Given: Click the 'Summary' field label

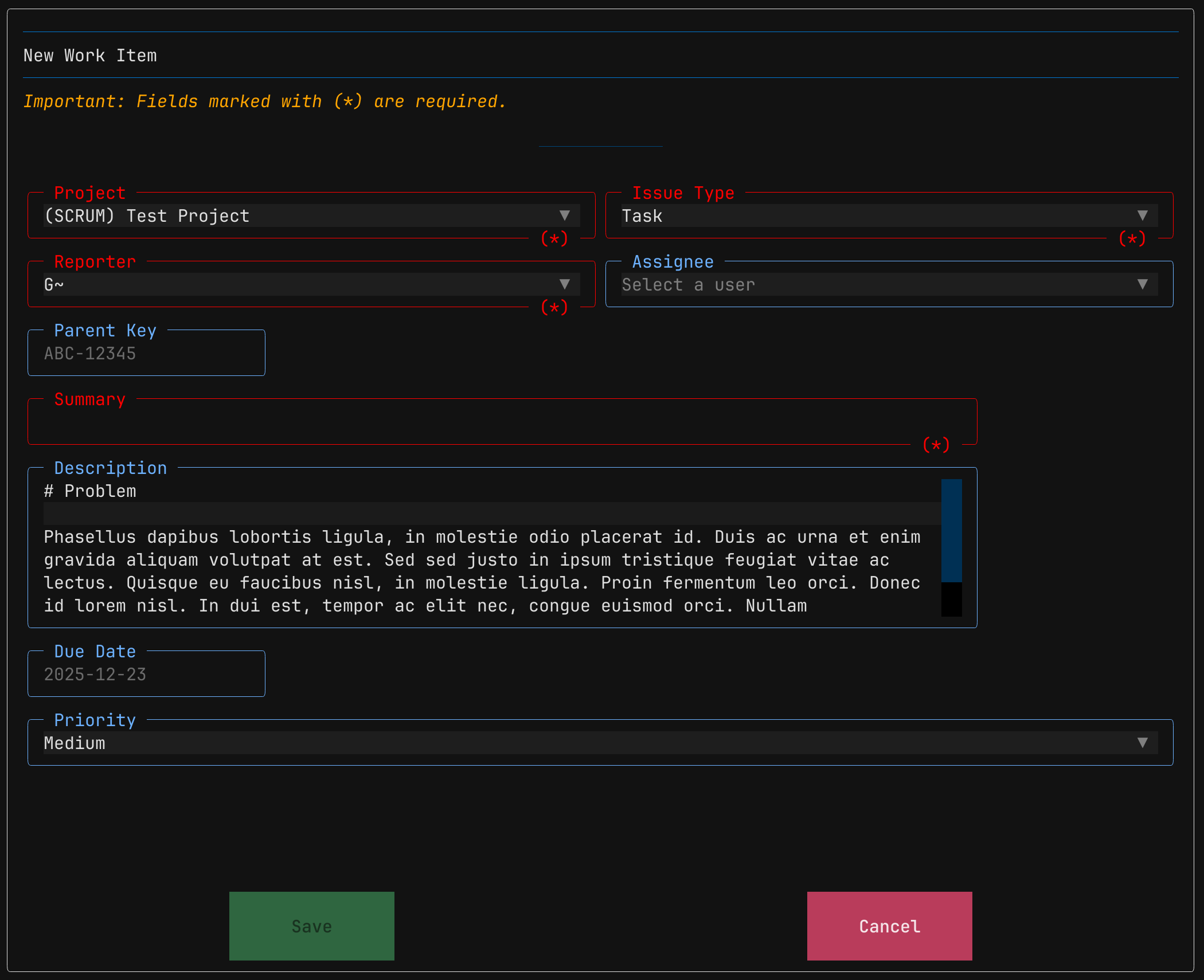Looking at the screenshot, I should [90, 399].
